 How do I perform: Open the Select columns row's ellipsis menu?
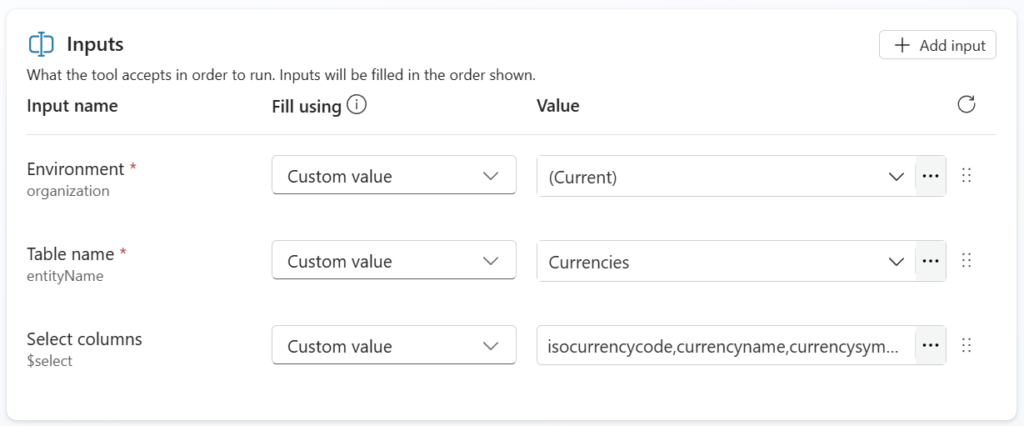(931, 346)
